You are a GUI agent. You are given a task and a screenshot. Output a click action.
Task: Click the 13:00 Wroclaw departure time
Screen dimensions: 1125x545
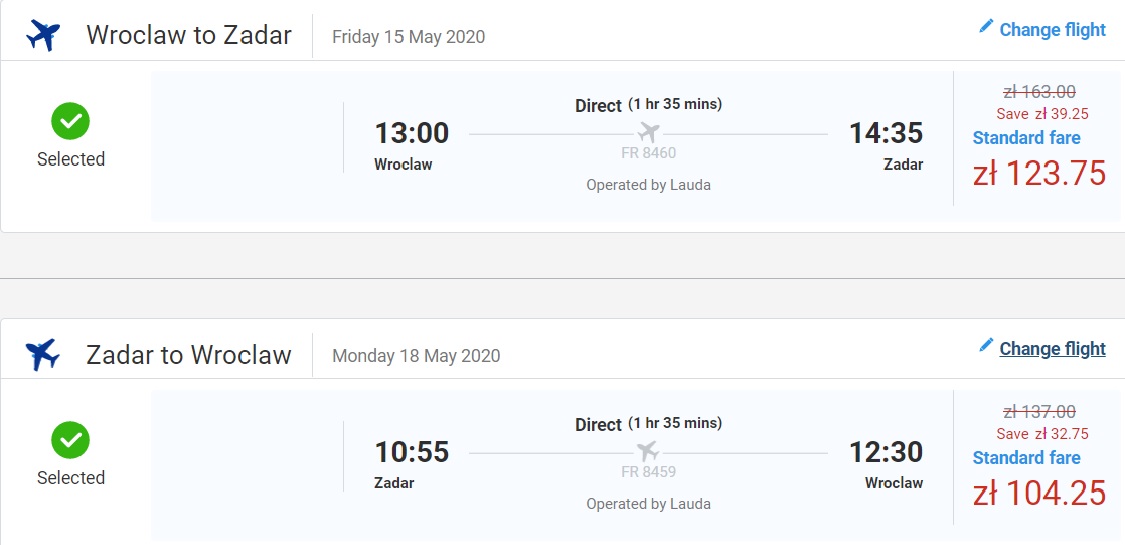(412, 133)
